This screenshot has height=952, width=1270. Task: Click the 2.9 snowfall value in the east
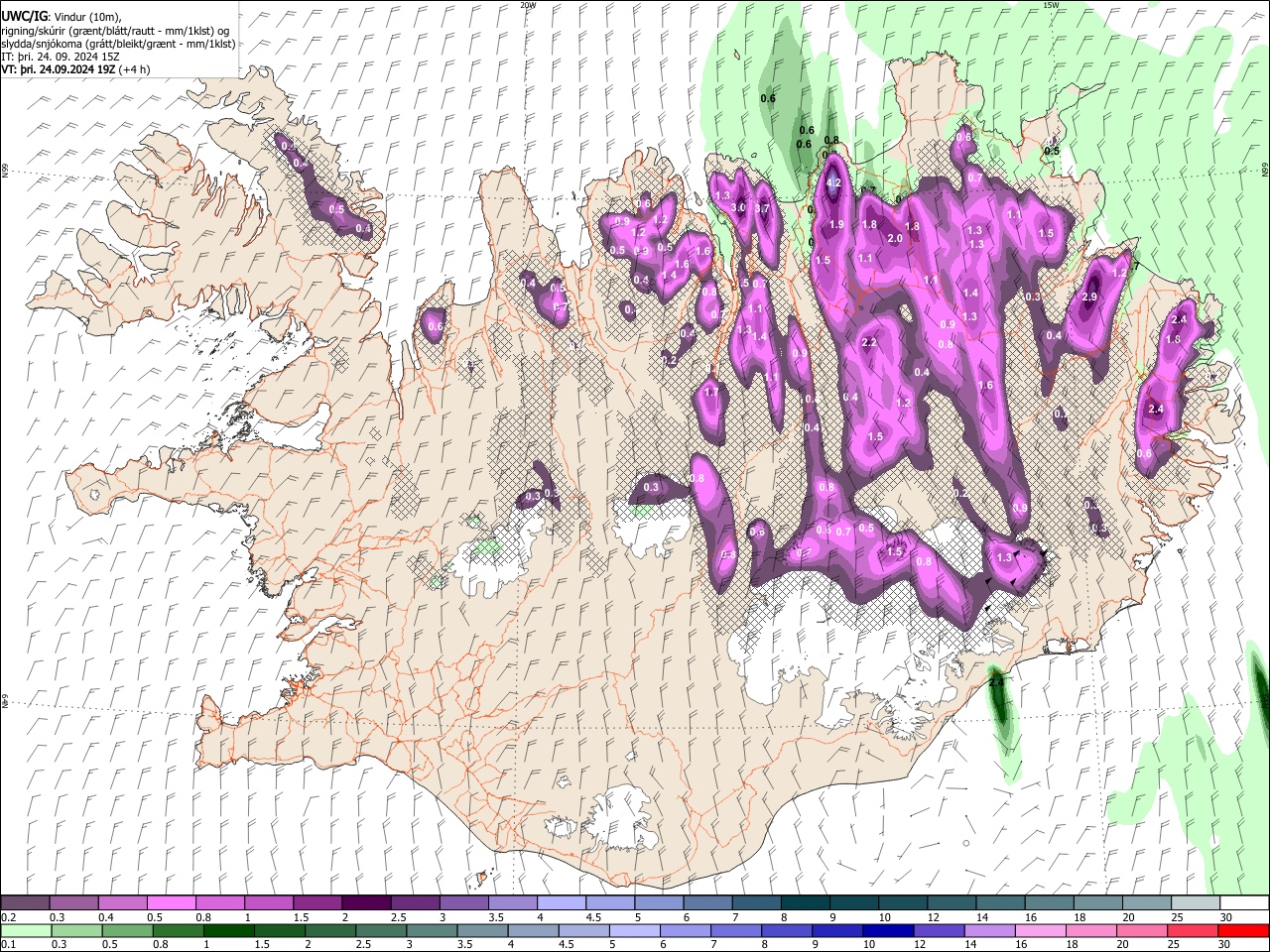point(1089,297)
